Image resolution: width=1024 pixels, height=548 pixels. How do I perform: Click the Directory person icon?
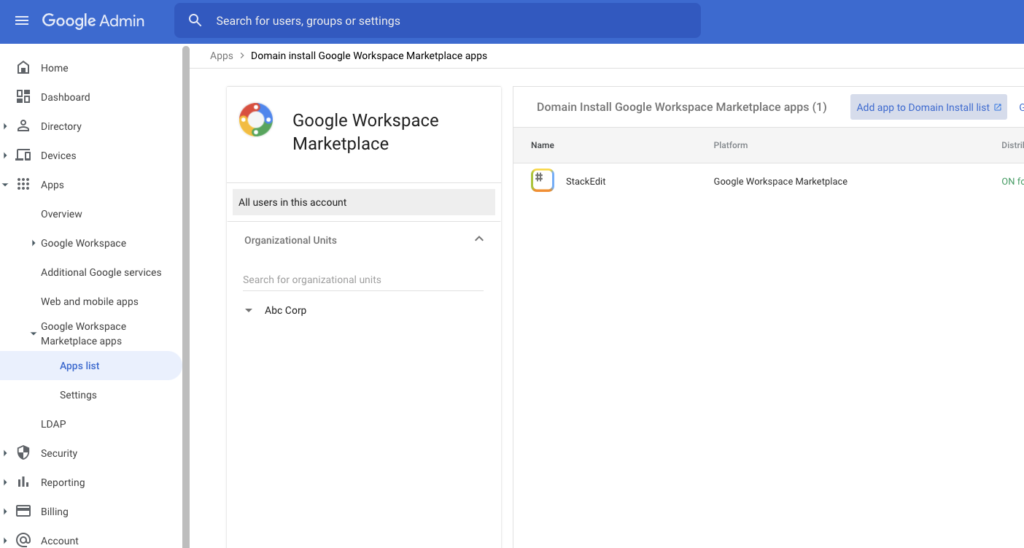(x=24, y=126)
